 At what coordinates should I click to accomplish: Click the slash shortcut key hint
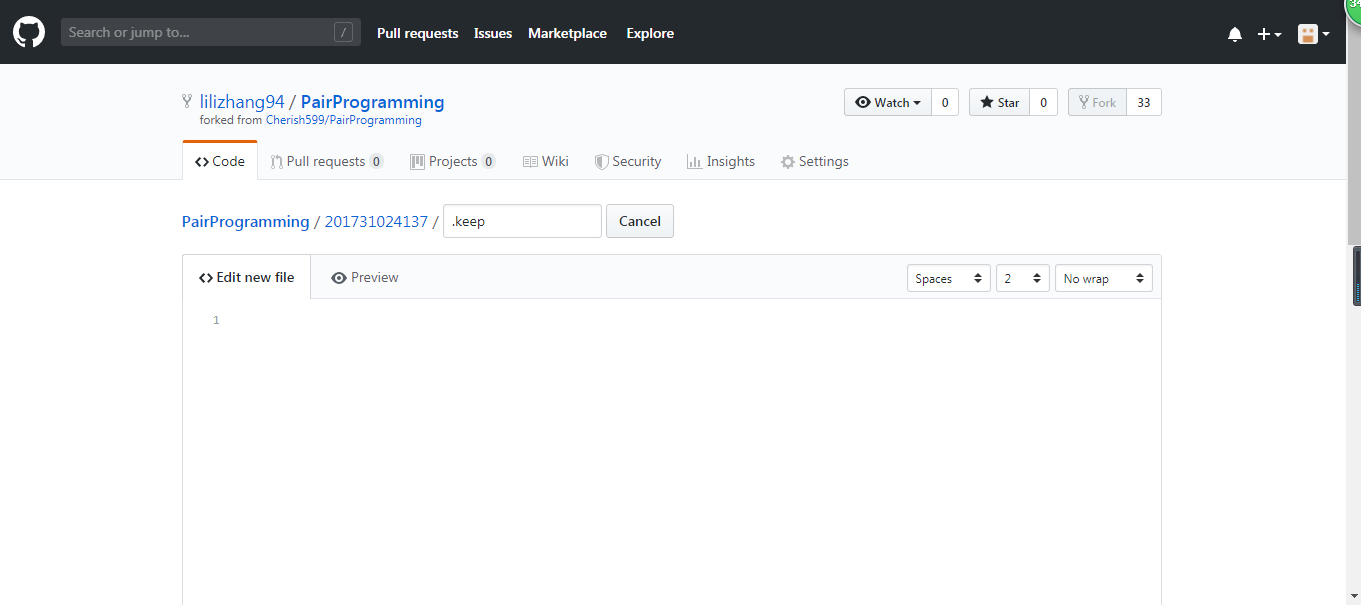343,33
